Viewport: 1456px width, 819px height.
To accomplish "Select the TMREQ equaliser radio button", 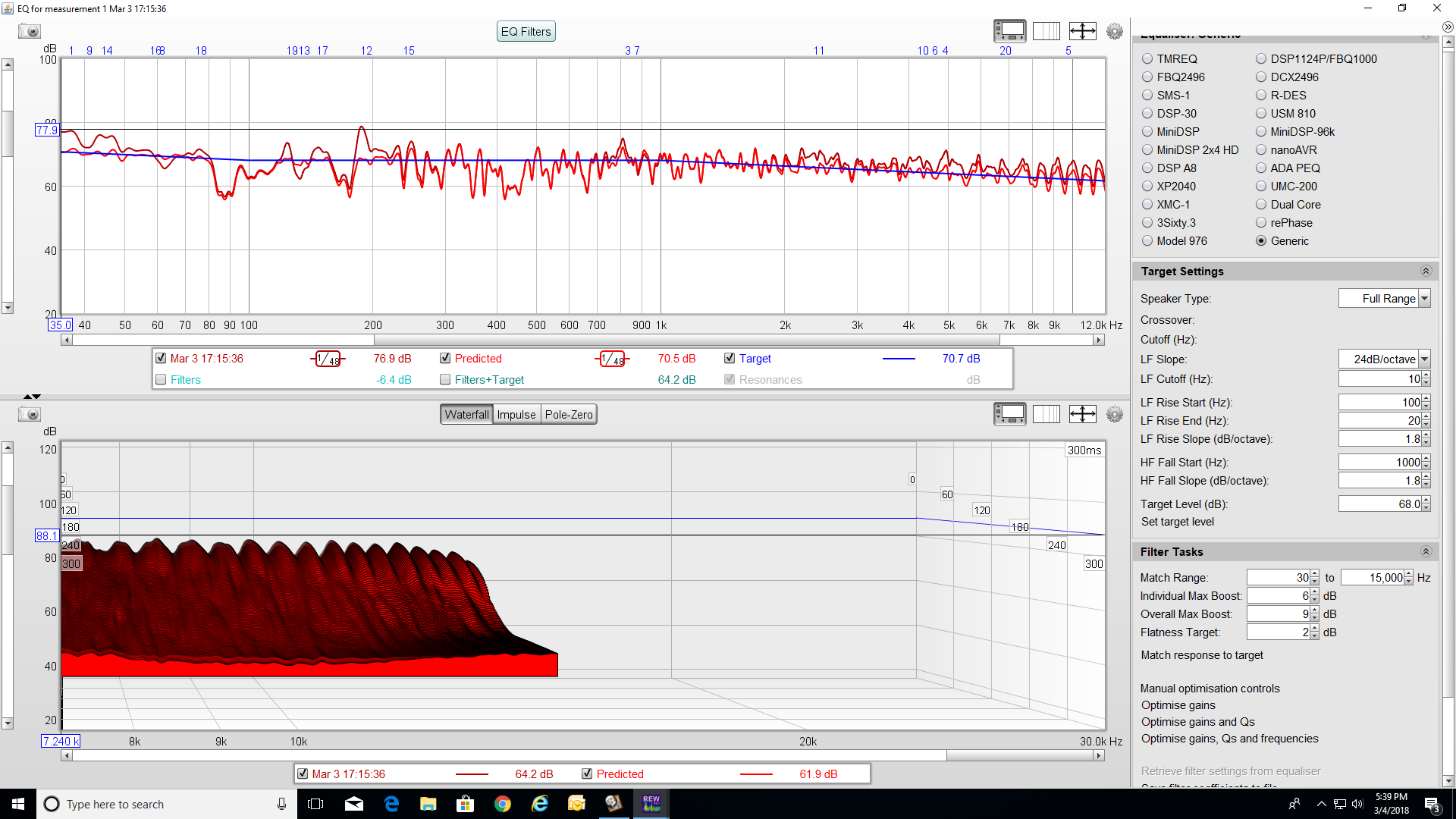I will click(1147, 59).
